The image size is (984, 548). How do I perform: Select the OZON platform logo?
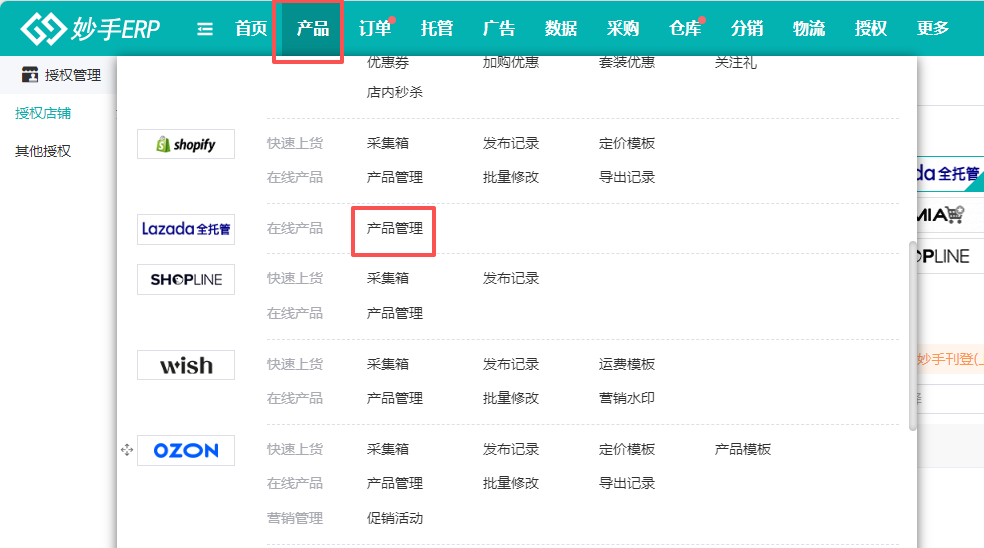click(186, 450)
